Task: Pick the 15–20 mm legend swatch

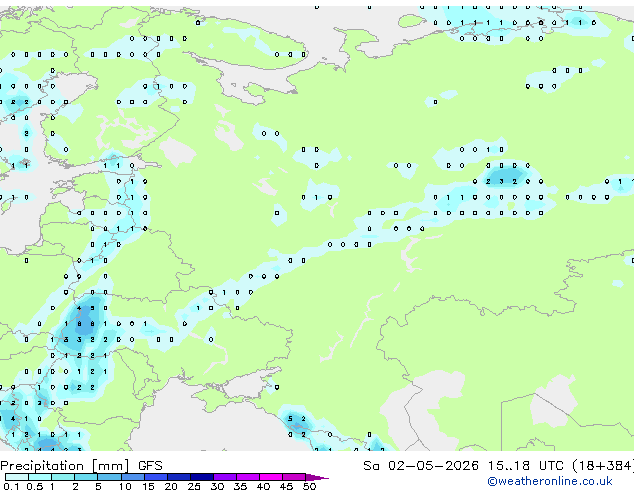Action: click(x=155, y=477)
